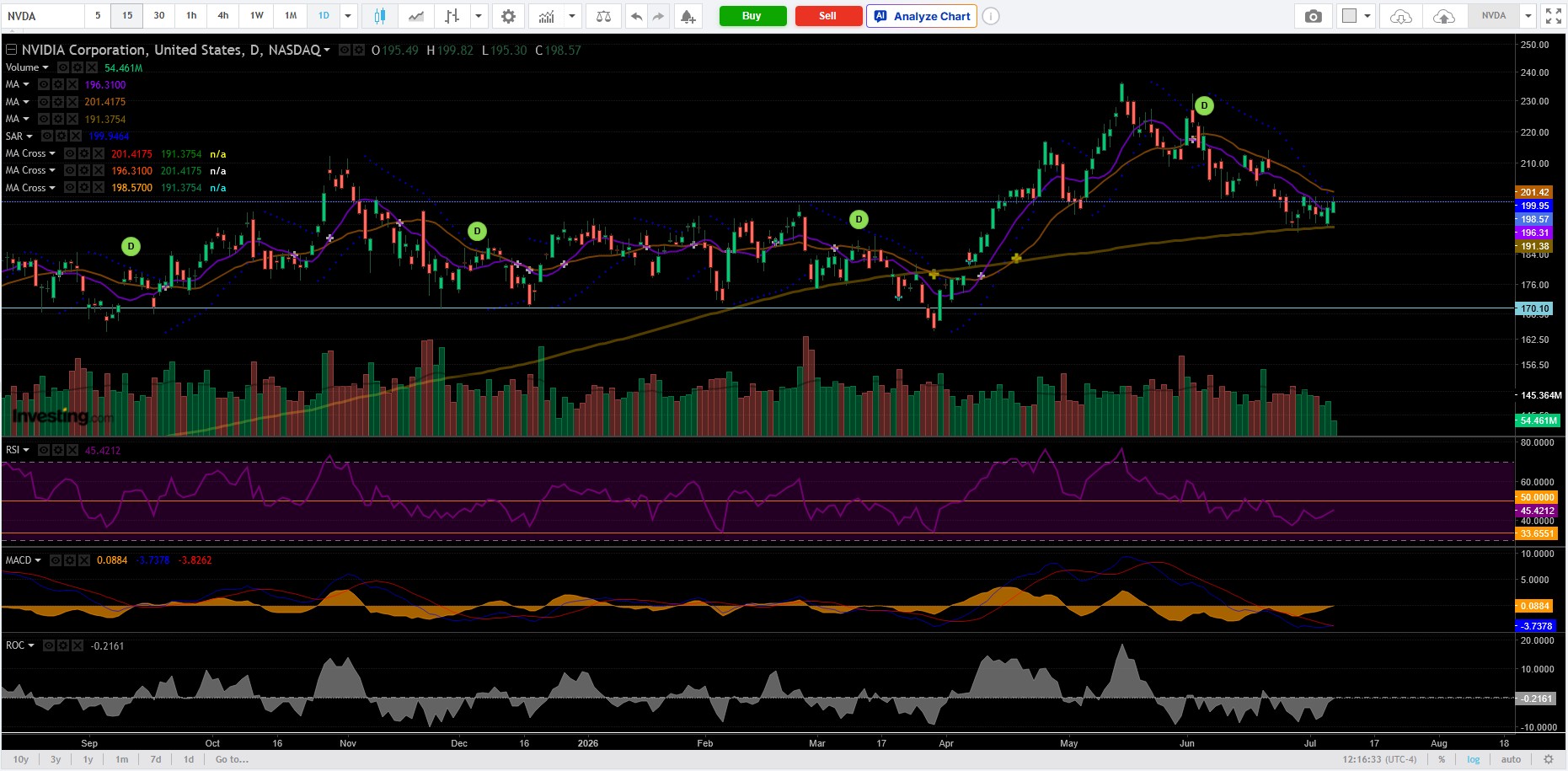The image size is (1568, 771).
Task: Hide the MA 196.3100 indicator
Action: (43, 84)
